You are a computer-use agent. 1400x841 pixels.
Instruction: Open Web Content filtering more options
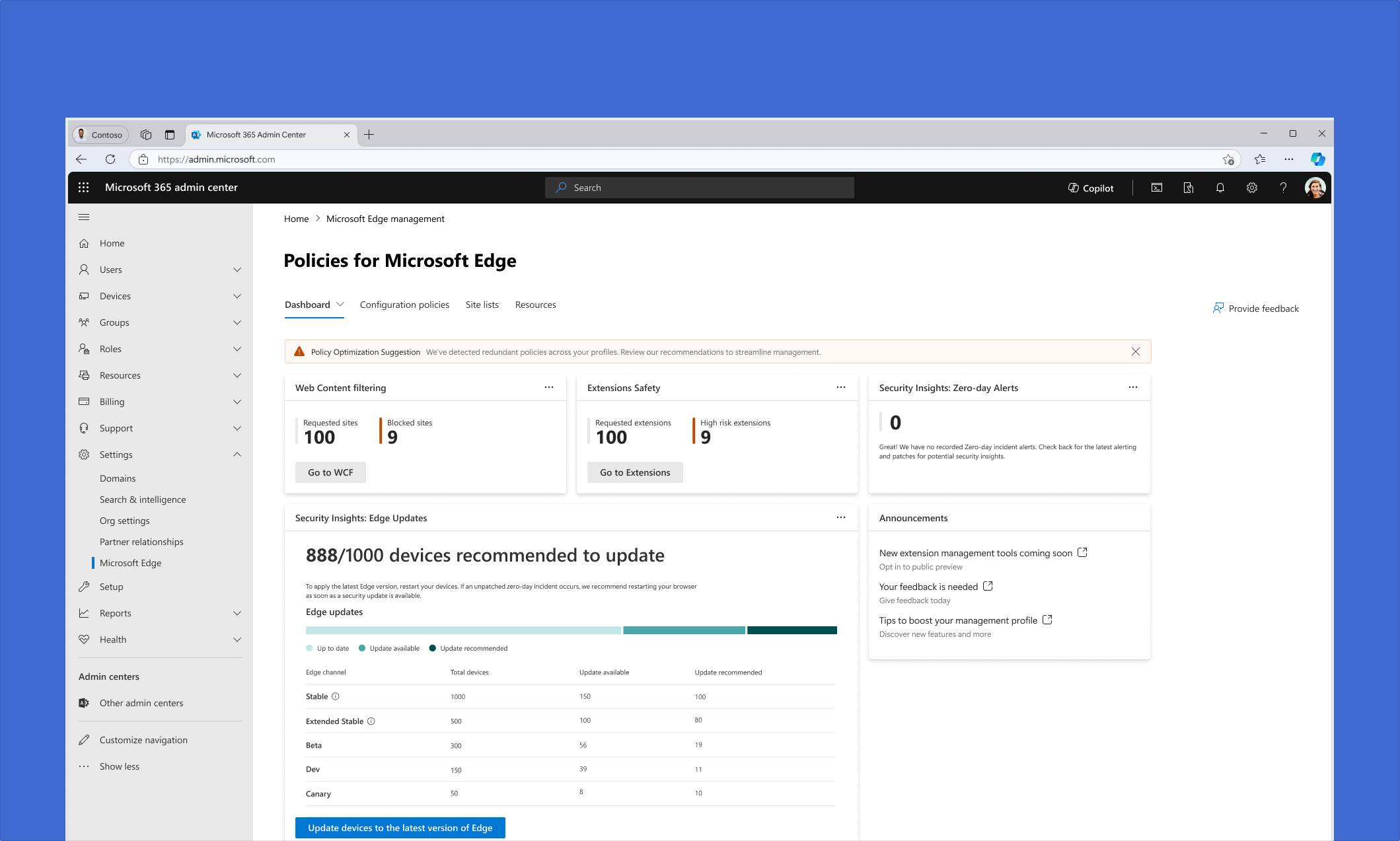pos(549,387)
